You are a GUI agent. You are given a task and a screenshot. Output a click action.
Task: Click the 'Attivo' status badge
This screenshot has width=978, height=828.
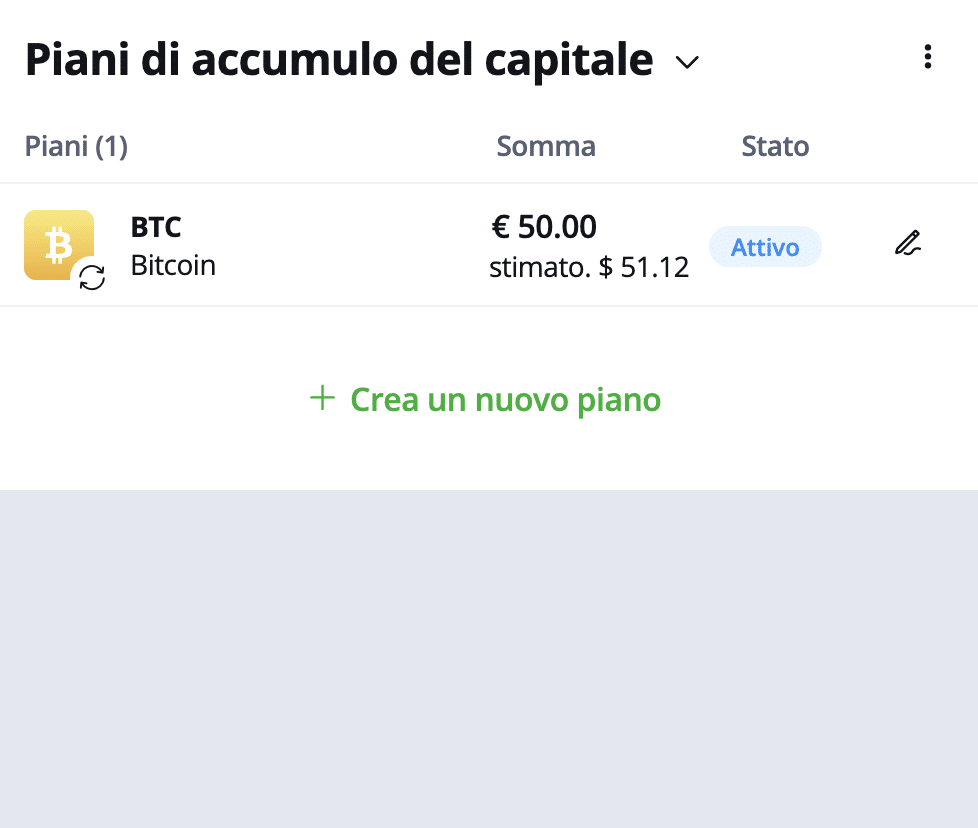click(765, 247)
